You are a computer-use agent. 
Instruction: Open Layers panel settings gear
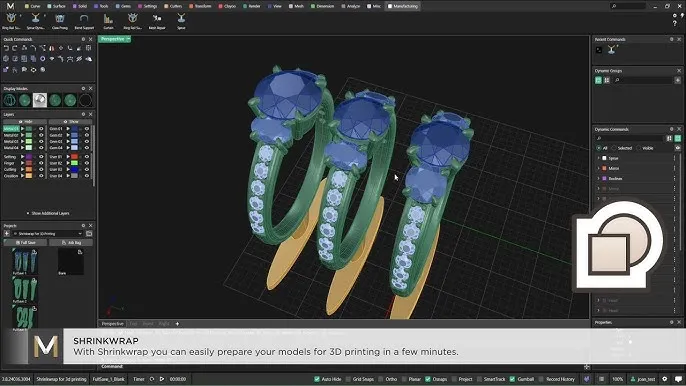coord(83,114)
